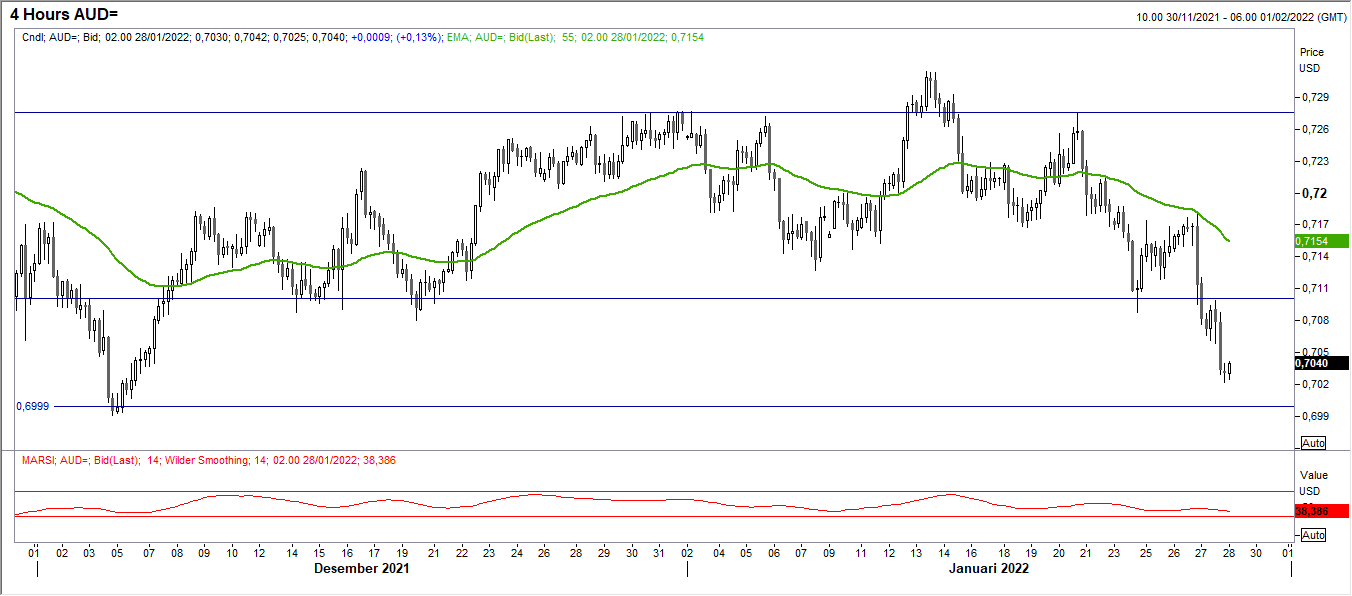The image size is (1352, 596).
Task: Select the black last price tag 0,7040
Action: click(1322, 363)
